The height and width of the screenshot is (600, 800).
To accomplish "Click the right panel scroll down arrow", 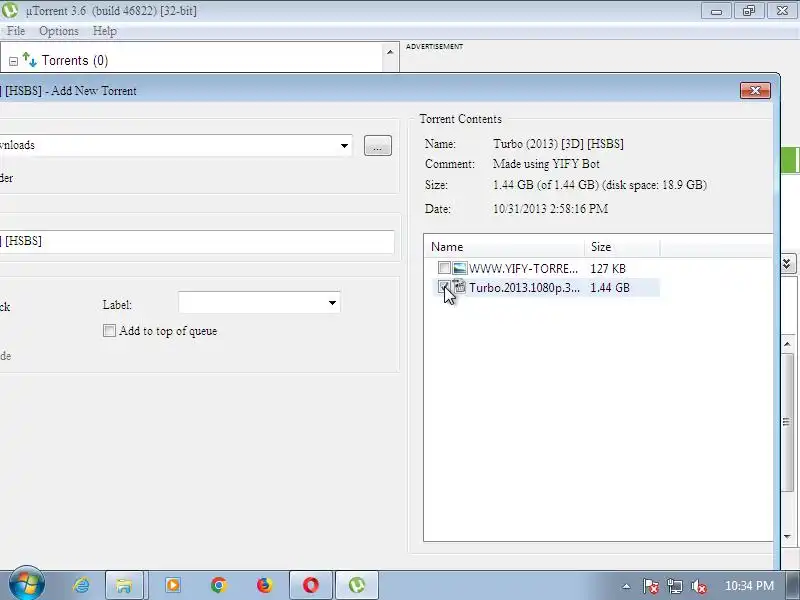I will 787,536.
